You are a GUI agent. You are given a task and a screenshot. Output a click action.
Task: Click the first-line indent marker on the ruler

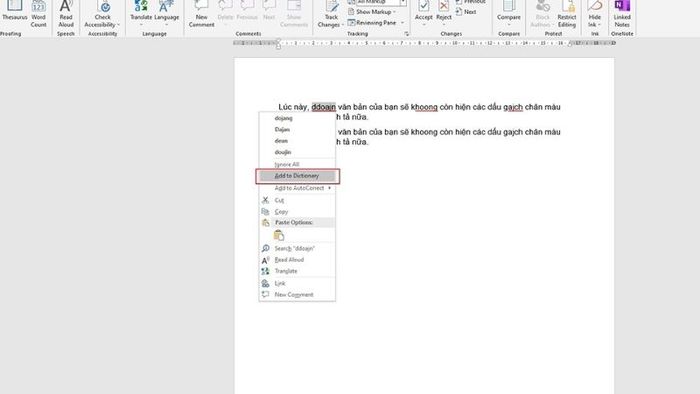[278, 41]
